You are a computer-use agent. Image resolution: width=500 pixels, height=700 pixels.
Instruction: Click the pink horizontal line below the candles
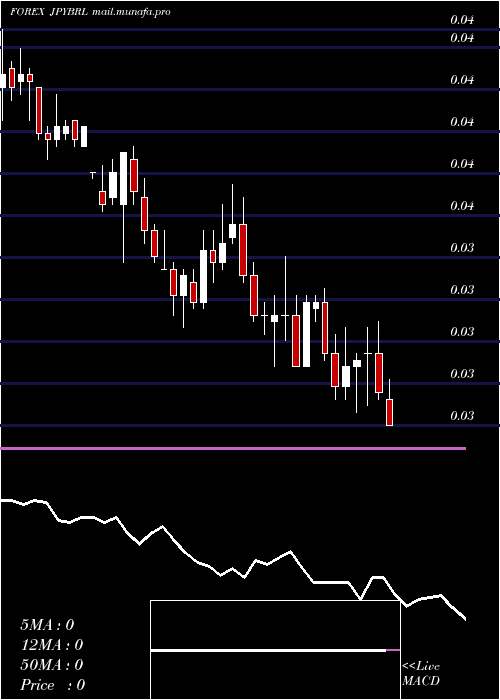pos(233,448)
